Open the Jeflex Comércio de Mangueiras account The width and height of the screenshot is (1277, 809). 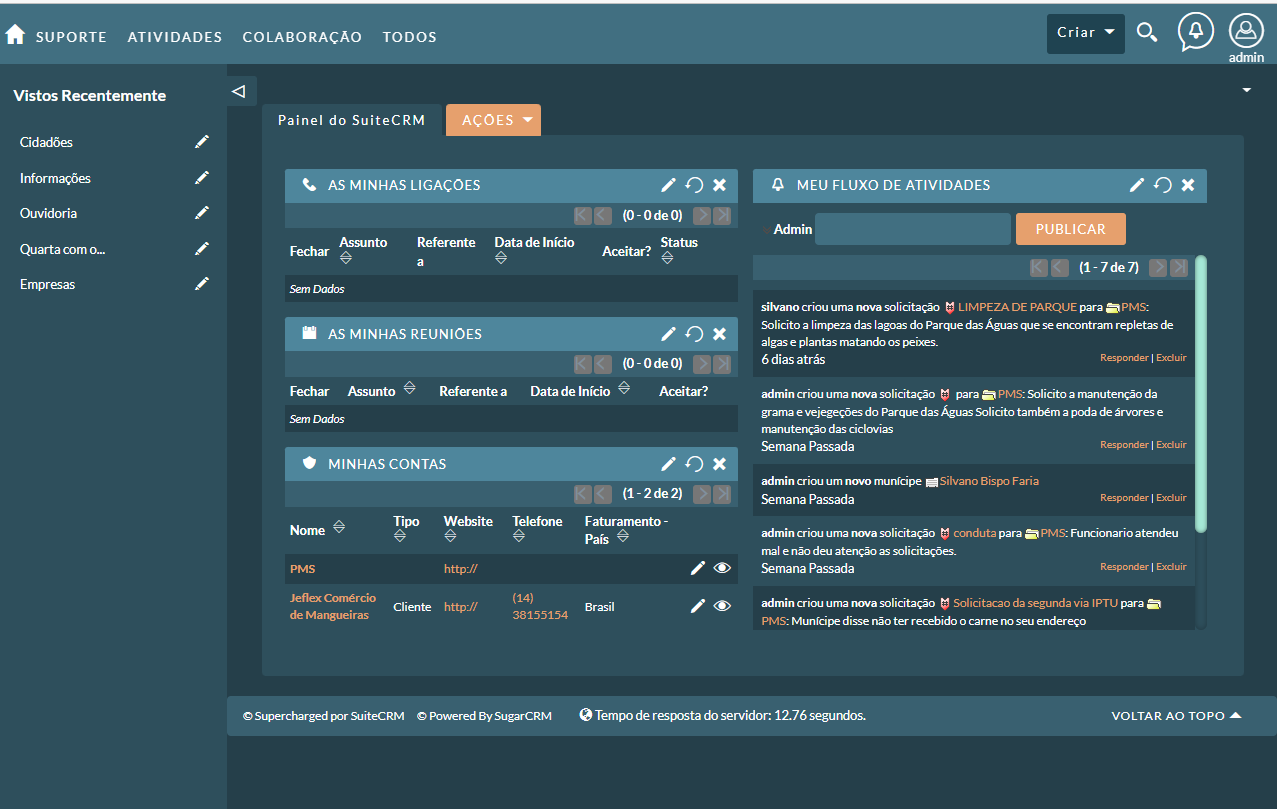click(x=333, y=606)
